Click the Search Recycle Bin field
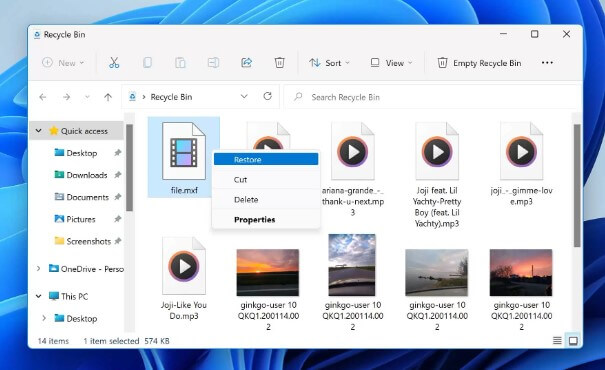This screenshot has width=605, height=370. tap(432, 97)
